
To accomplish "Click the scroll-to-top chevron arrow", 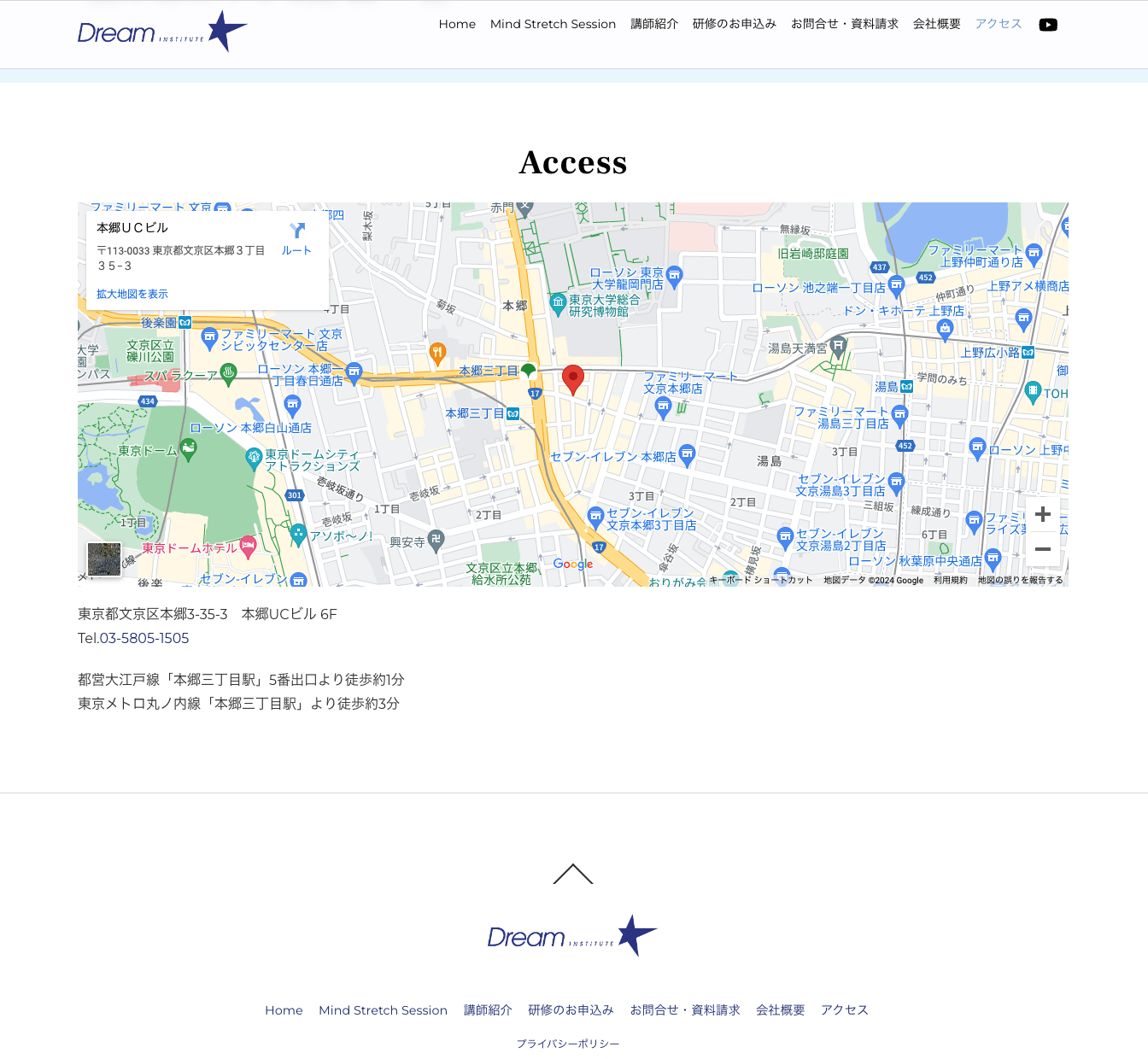I will pos(573,875).
